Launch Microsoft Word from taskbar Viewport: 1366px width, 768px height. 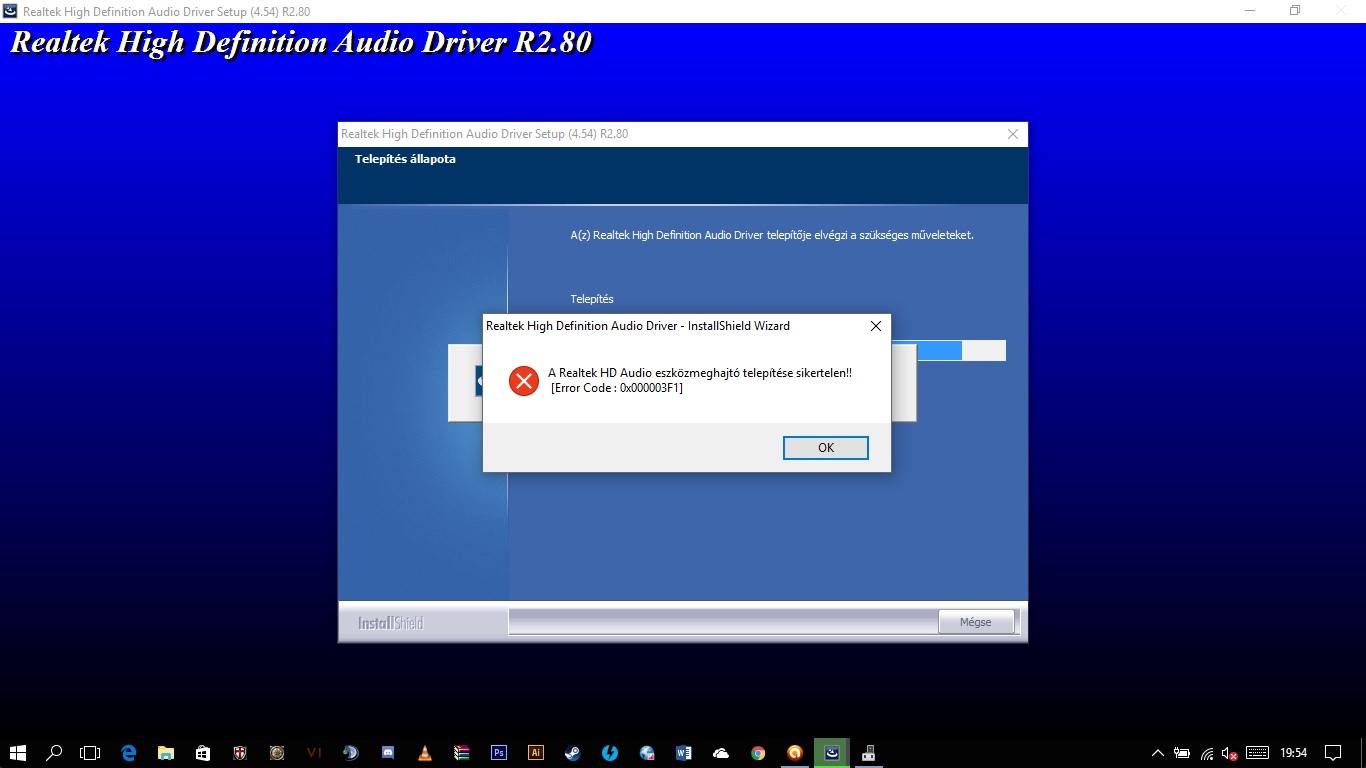pyautogui.click(x=684, y=753)
